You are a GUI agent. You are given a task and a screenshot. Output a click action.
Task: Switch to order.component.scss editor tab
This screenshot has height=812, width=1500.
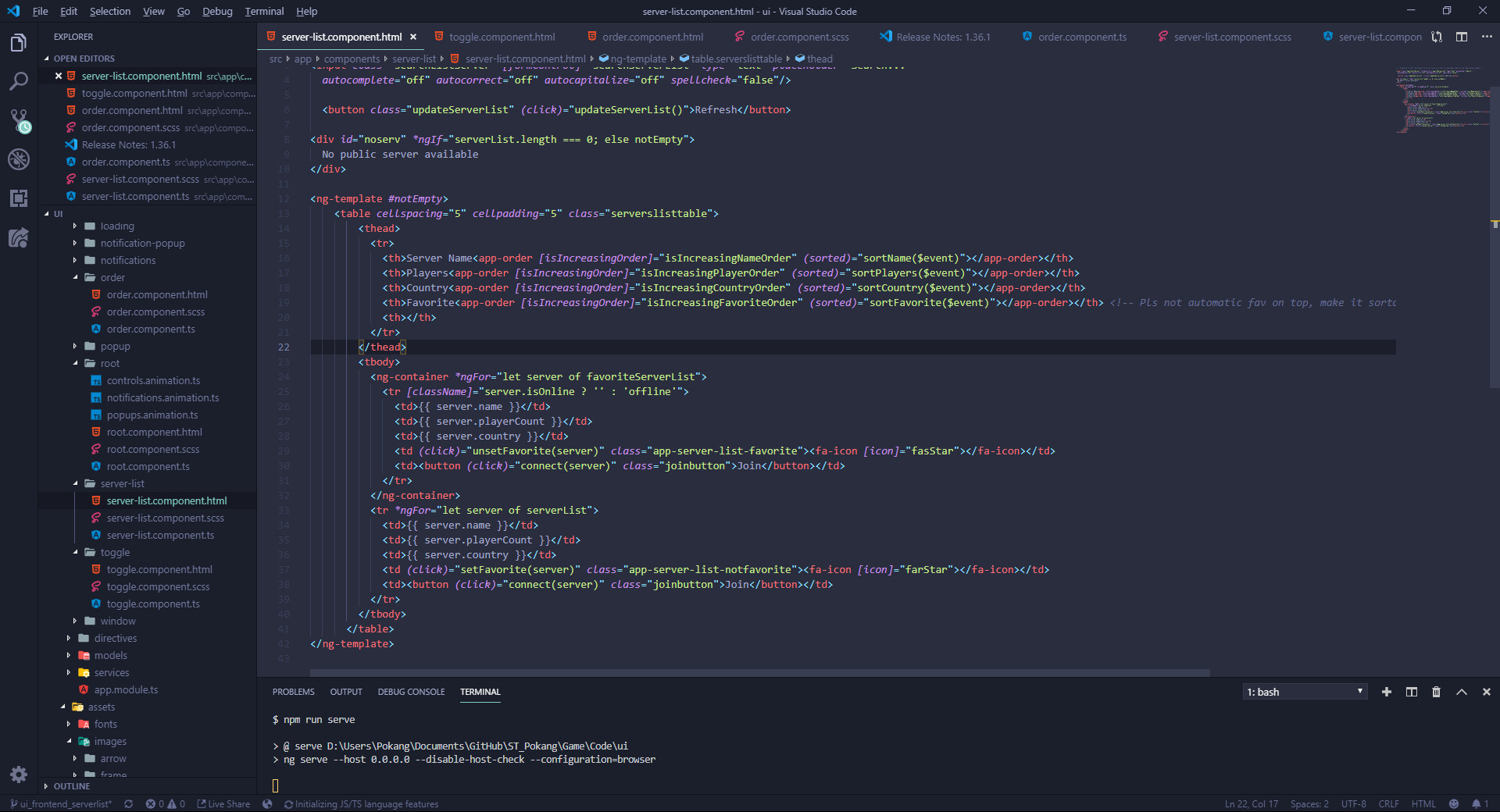pos(799,37)
